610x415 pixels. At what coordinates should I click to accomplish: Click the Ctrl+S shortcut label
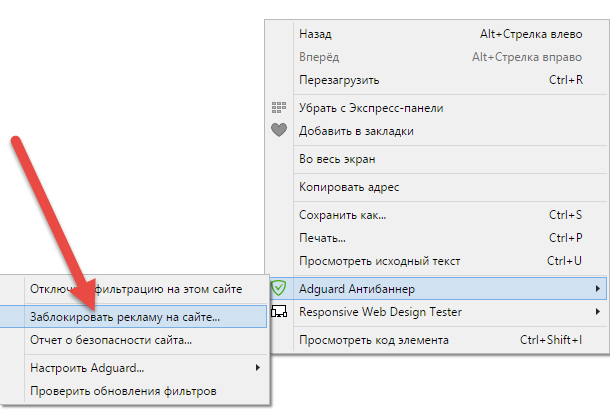(x=566, y=215)
